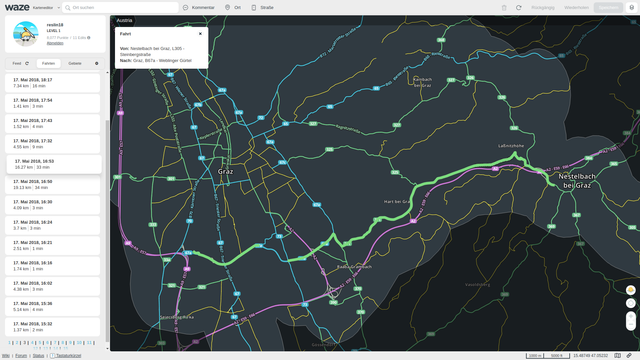Switch to the Gebiete tab
Screen dimensions: 640x360
[x=75, y=63]
